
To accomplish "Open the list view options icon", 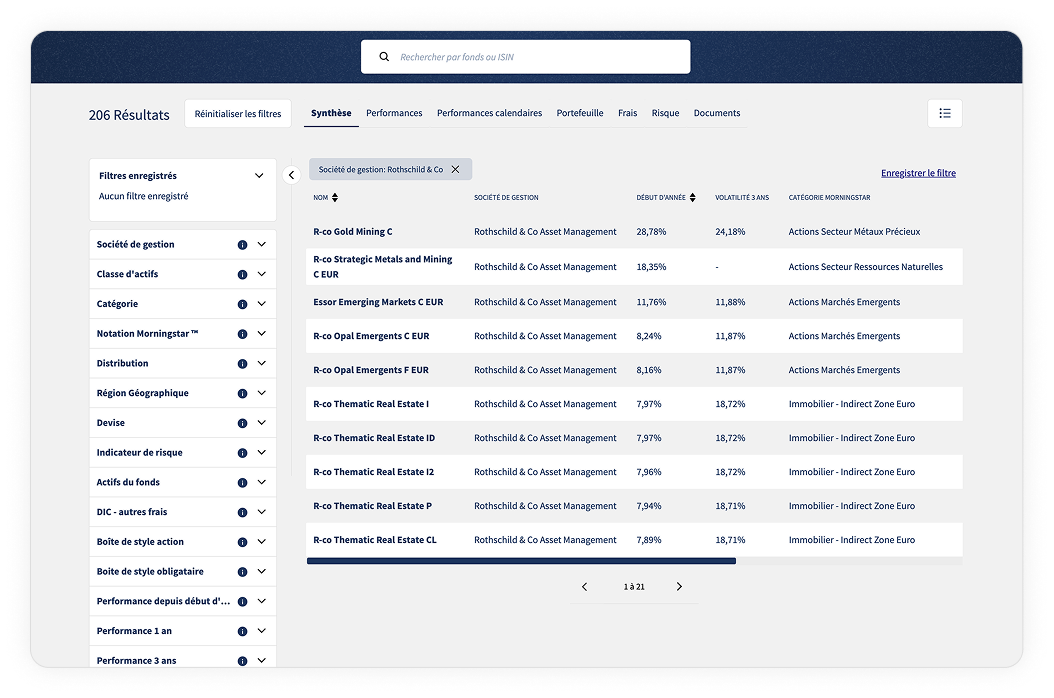I will (944, 114).
